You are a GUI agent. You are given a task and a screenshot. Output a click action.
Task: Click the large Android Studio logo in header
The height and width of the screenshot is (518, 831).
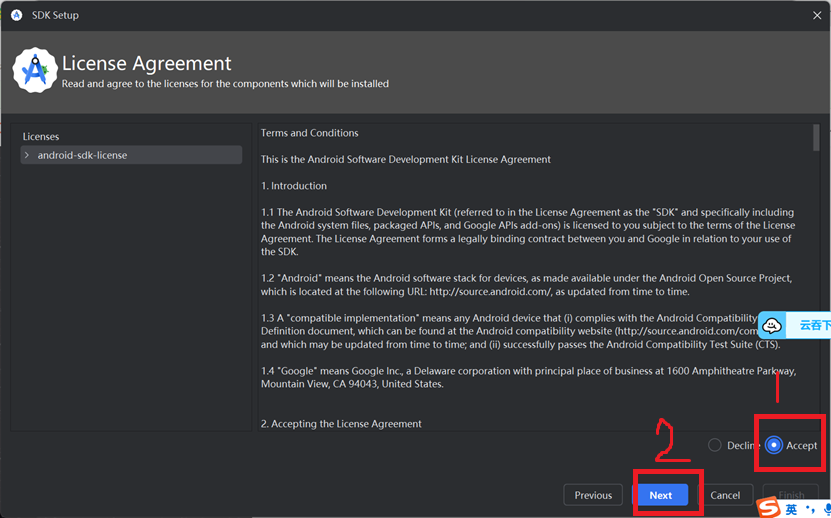34,70
